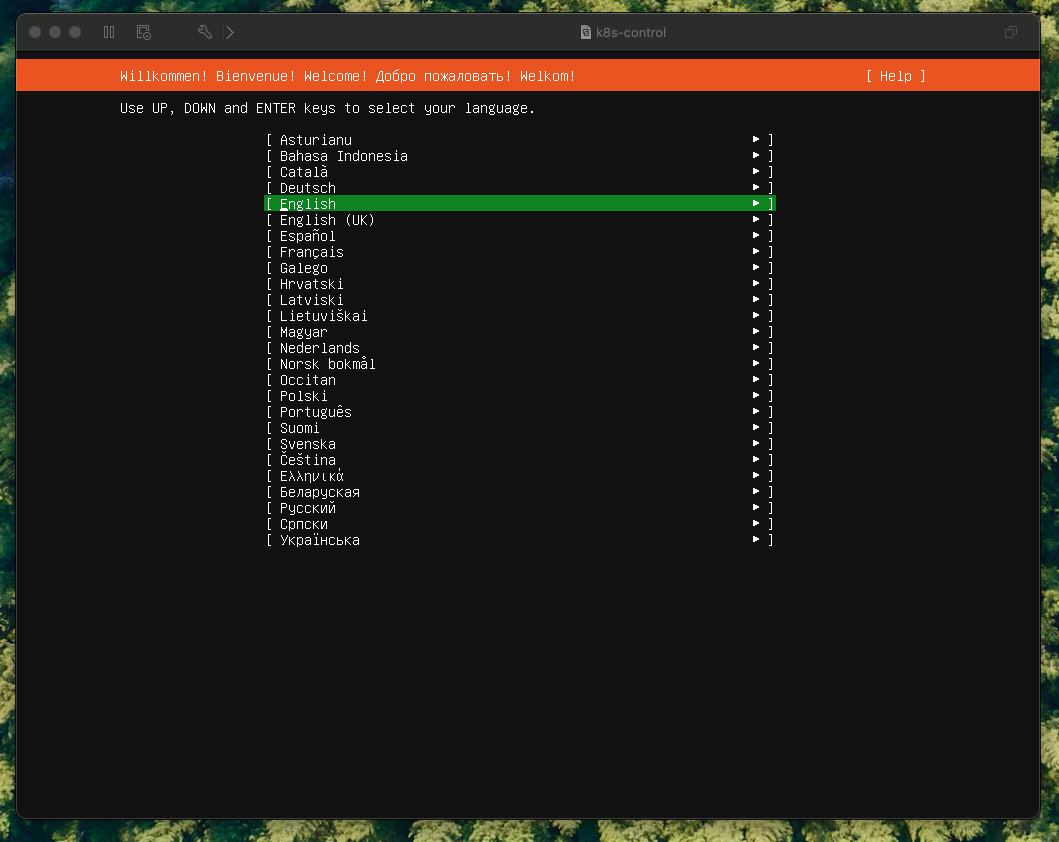Expand toolbar chevron next to the wrench
The image size is (1059, 842).
pos(230,32)
